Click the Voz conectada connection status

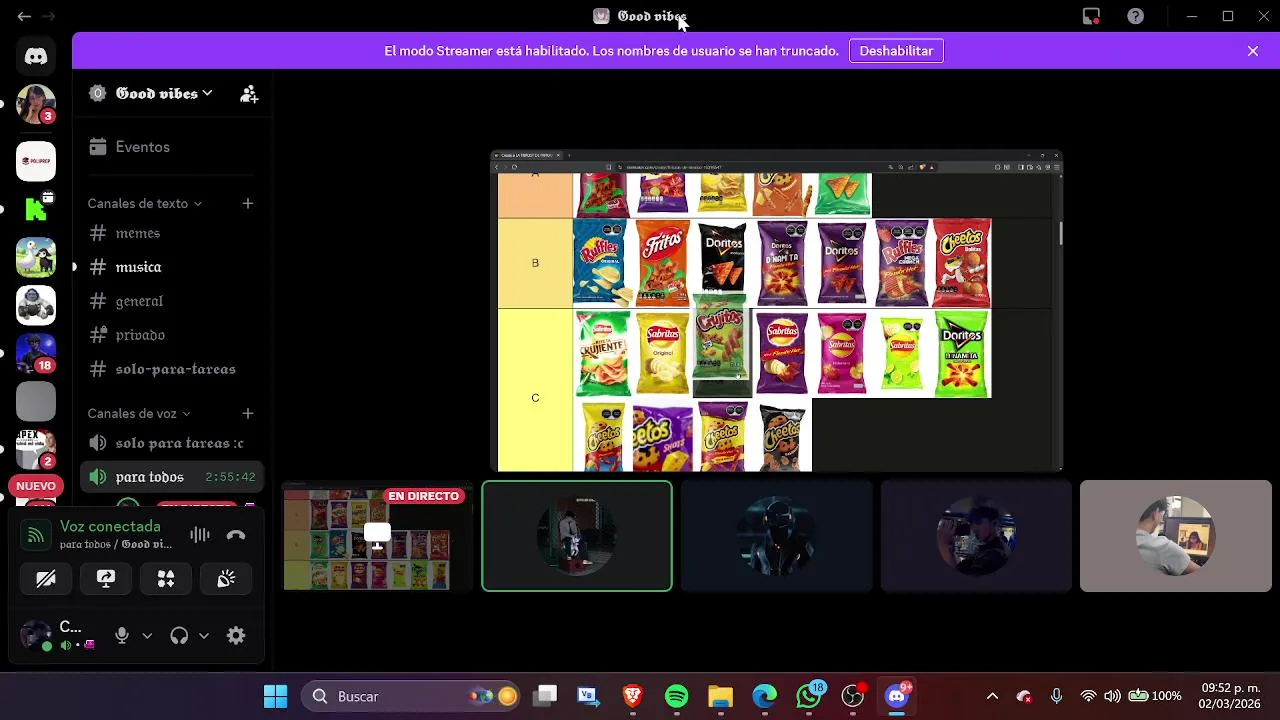110,527
